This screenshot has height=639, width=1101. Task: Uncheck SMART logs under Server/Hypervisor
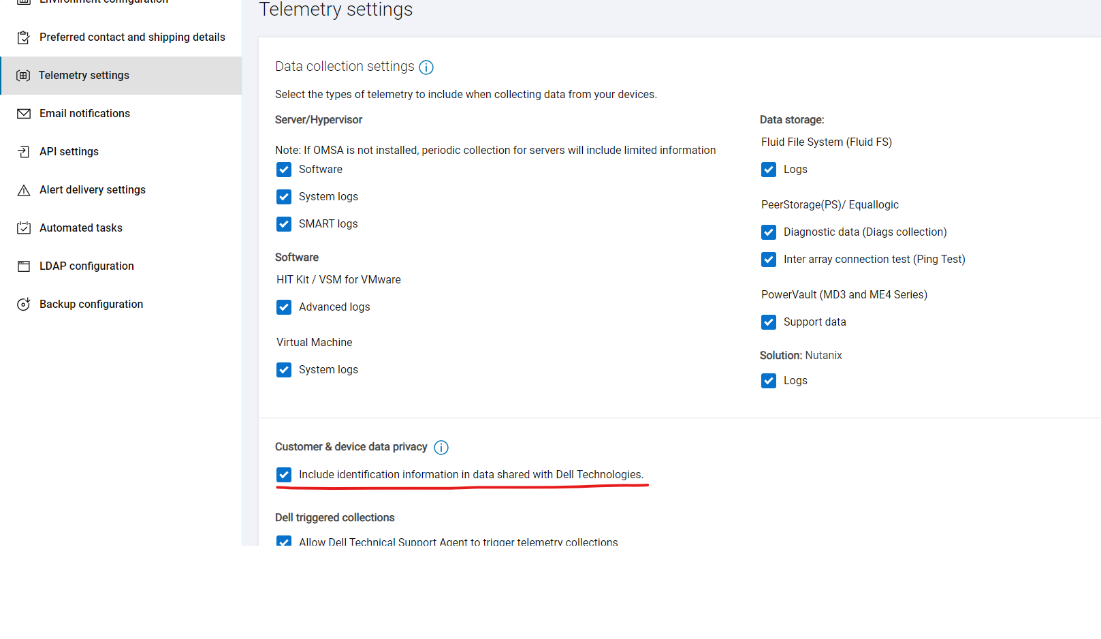coord(284,224)
